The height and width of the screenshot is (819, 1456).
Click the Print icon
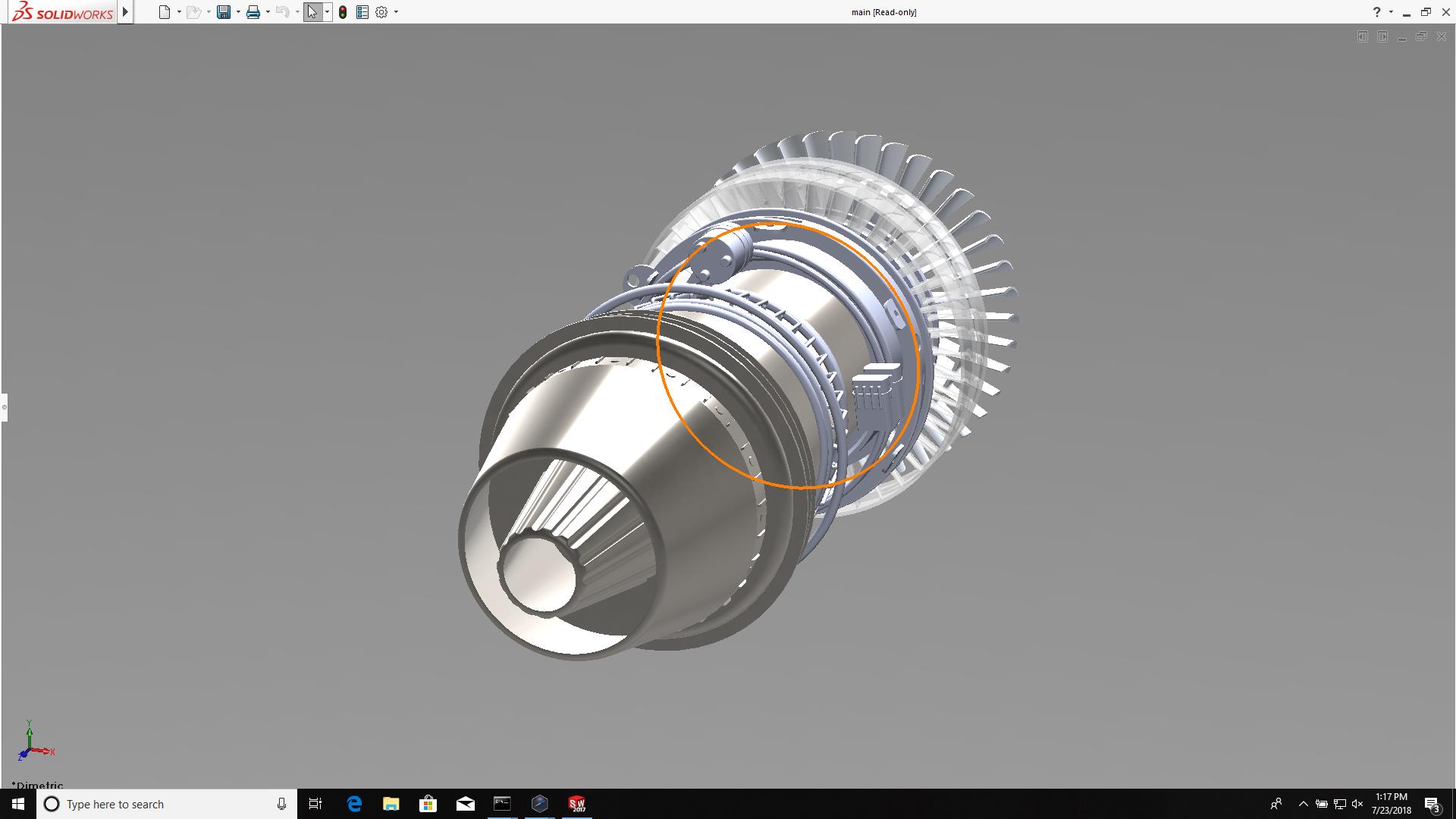point(253,12)
